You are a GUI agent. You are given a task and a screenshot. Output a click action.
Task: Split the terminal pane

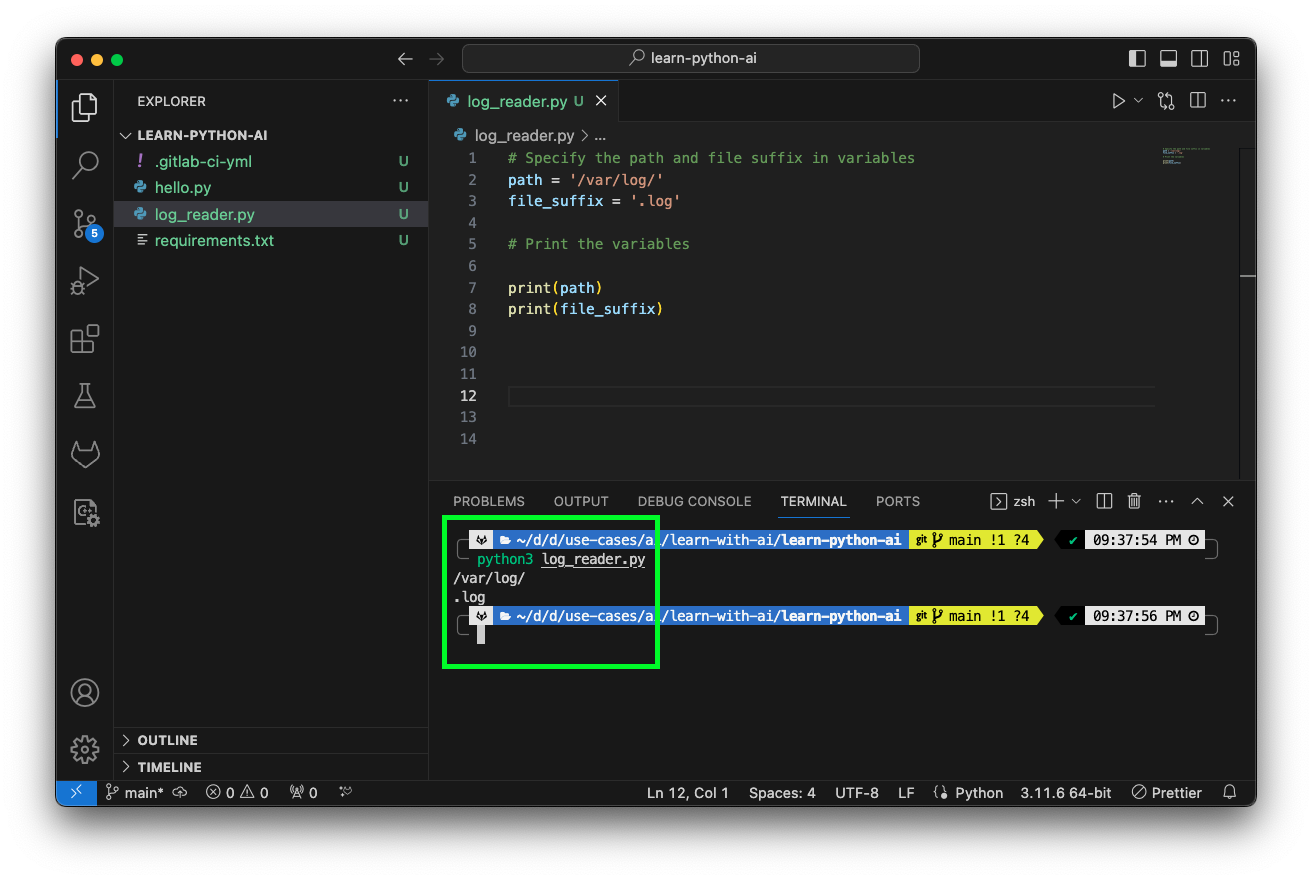pos(1103,501)
